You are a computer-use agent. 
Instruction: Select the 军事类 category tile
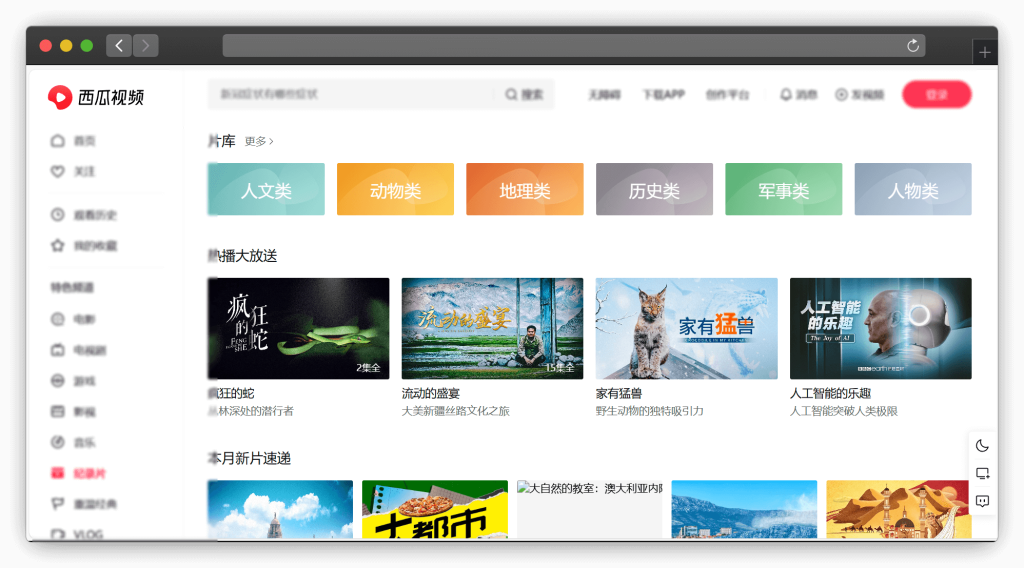(784, 189)
